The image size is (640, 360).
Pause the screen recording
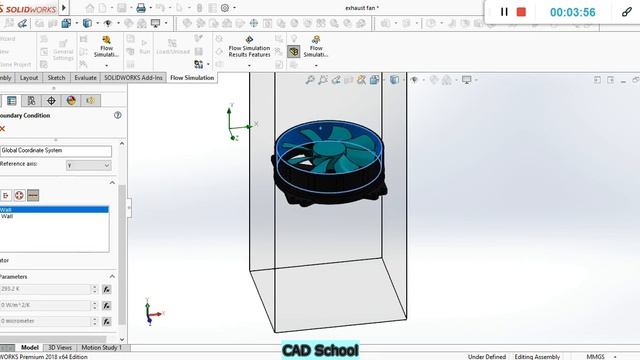(504, 12)
